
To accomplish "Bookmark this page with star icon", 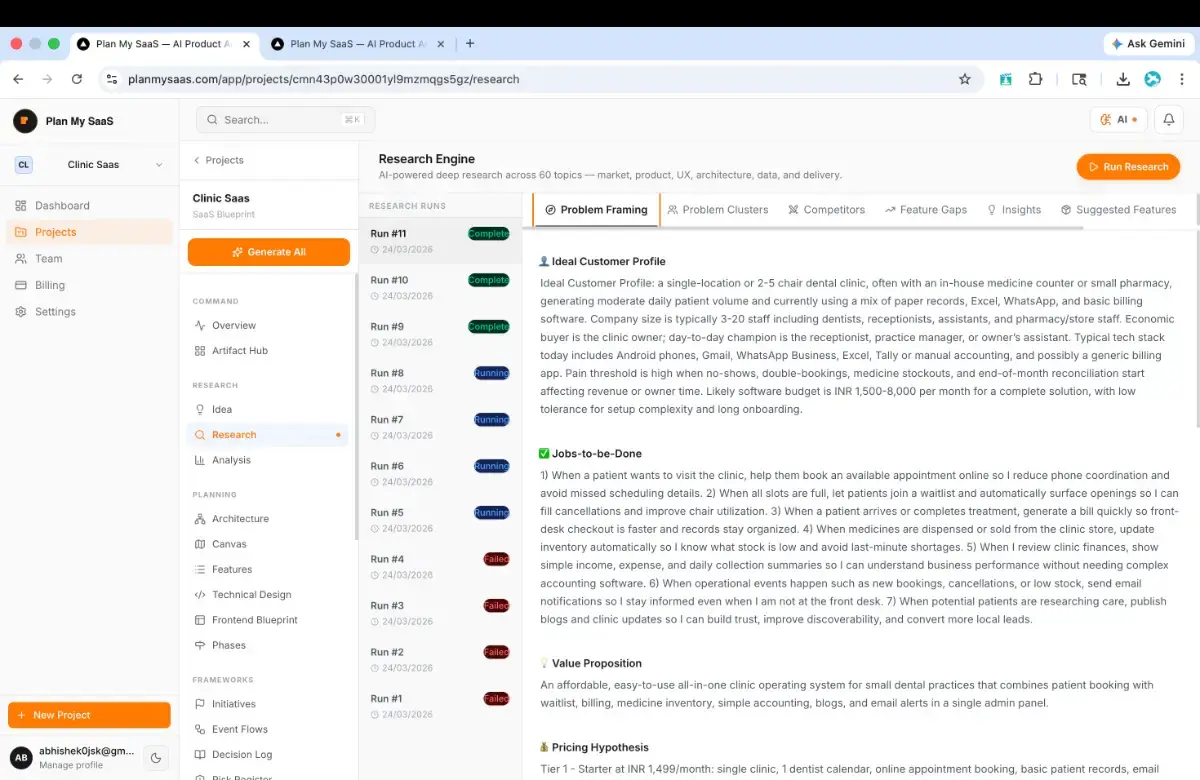I will [965, 79].
